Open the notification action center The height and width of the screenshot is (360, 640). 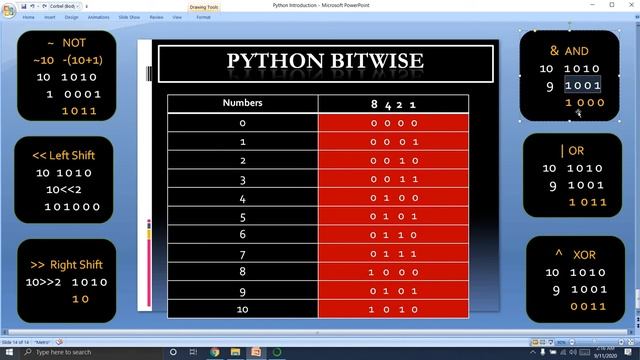(x=628, y=352)
